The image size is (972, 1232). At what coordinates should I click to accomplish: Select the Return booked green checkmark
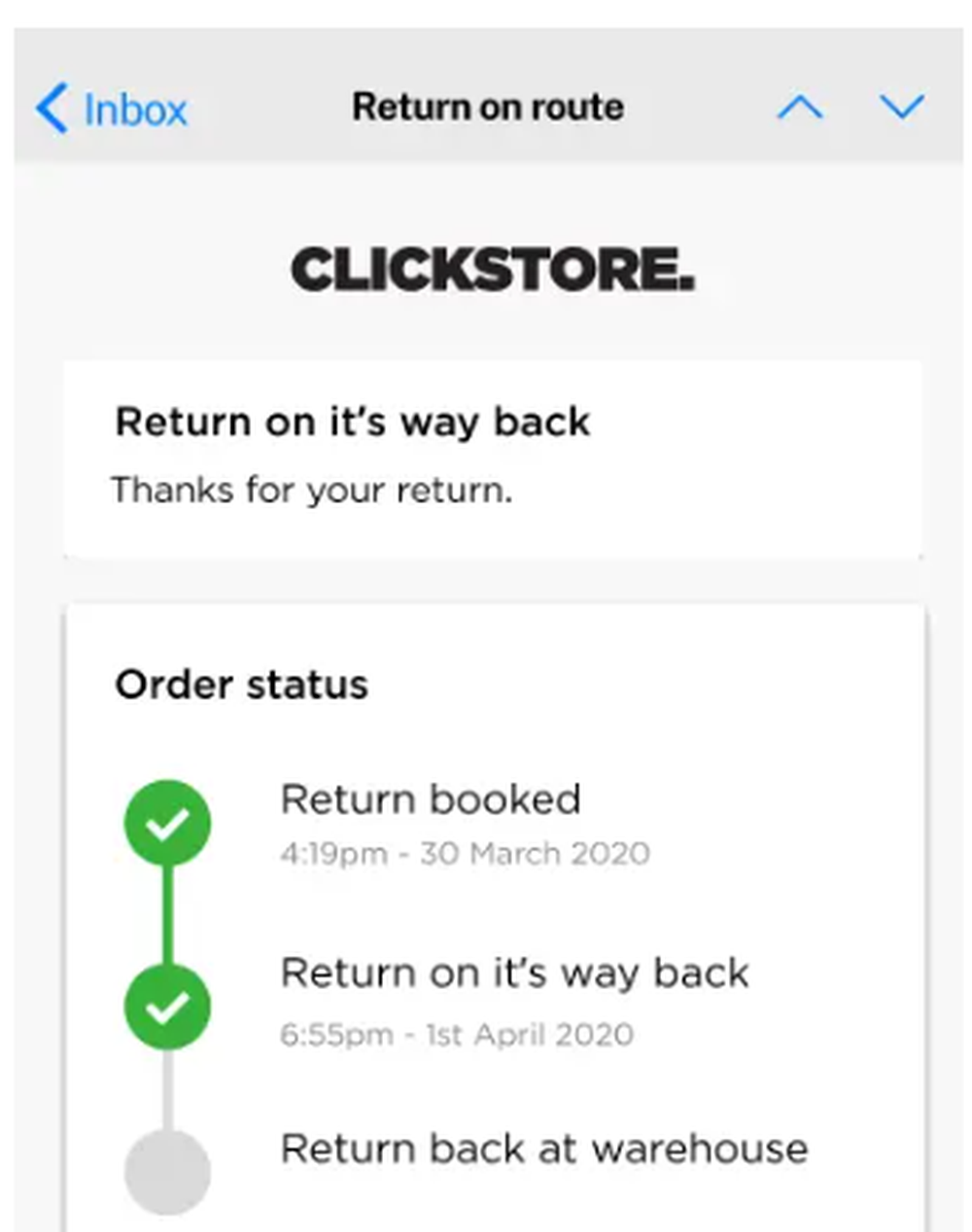pos(167,823)
